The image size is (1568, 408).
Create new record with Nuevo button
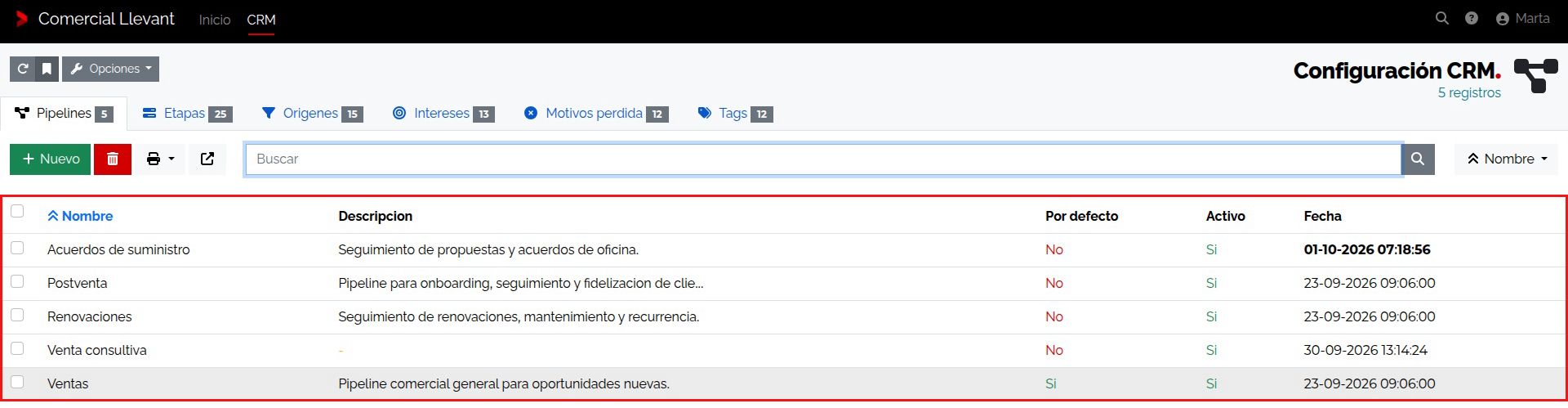pos(51,159)
